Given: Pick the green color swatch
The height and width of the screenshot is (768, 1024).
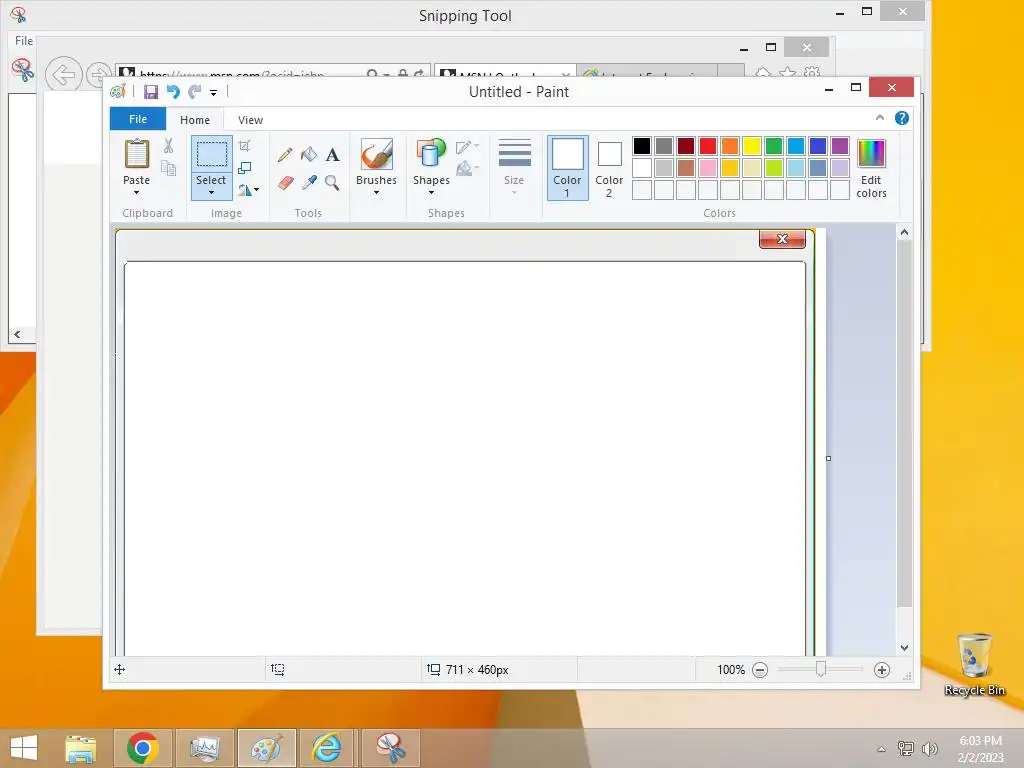Looking at the screenshot, I should (774, 146).
